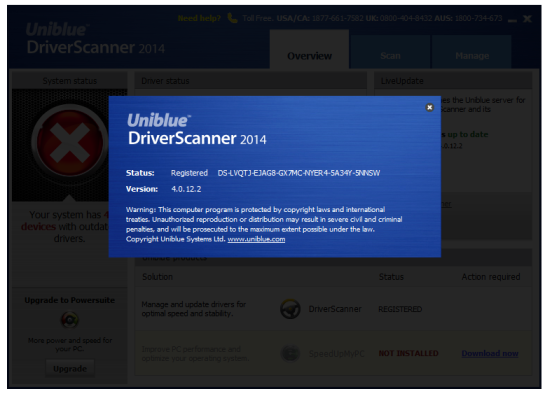Image resolution: width=552 pixels, height=396 pixels.
Task: Click the version number 4.0.12.2 in the dialog
Action: pos(186,189)
